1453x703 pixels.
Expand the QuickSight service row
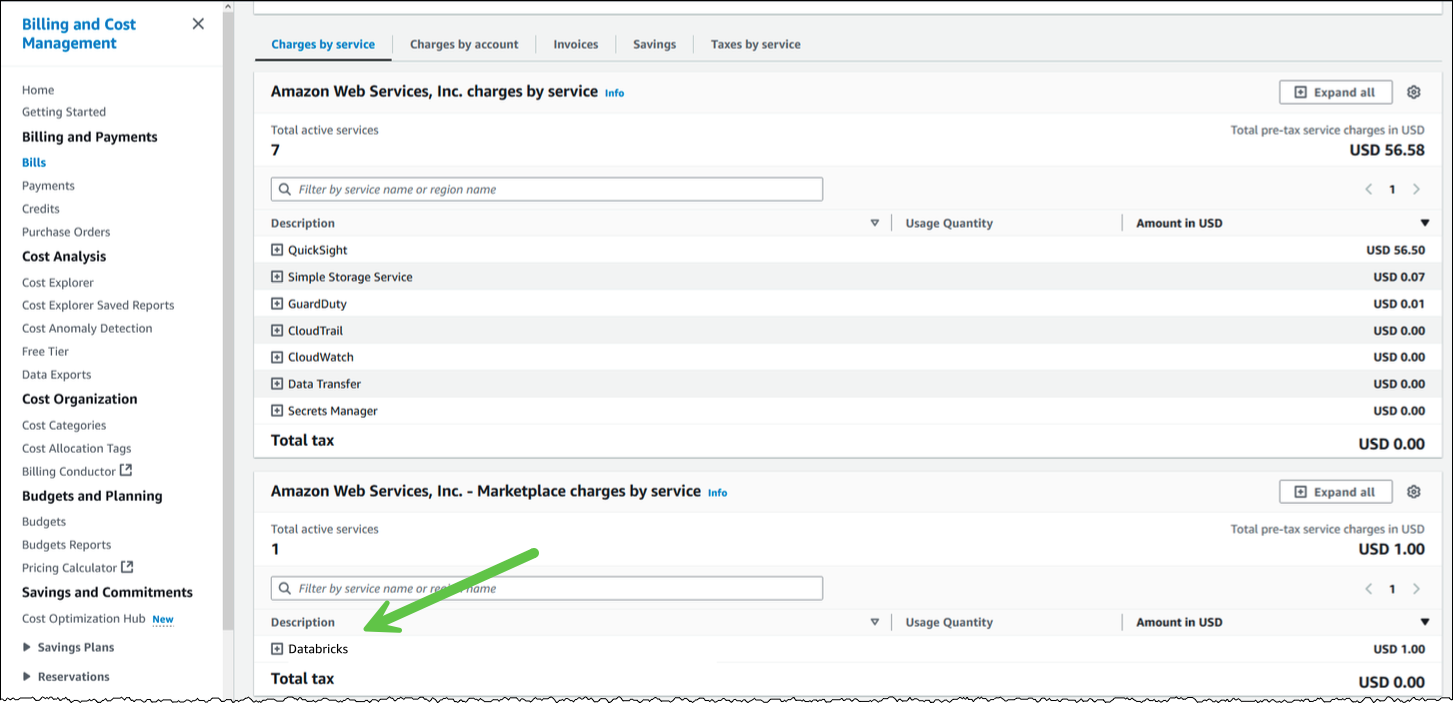coord(277,250)
